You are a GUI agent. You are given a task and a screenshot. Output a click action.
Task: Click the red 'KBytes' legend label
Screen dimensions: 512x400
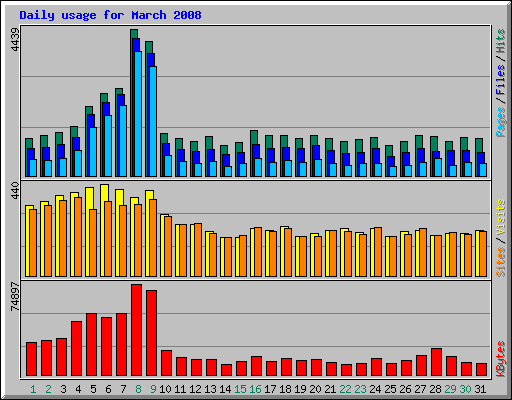coord(501,359)
